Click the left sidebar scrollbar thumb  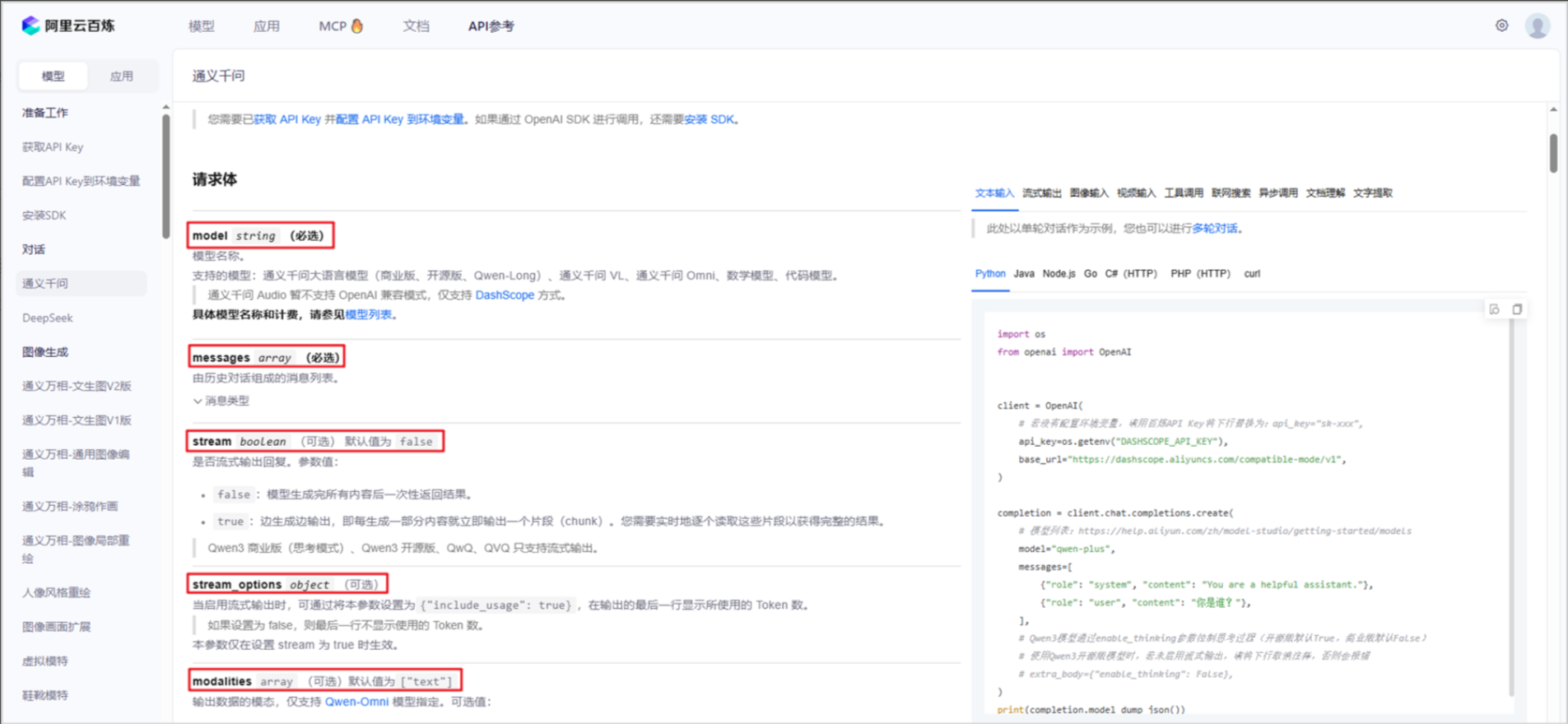click(165, 175)
